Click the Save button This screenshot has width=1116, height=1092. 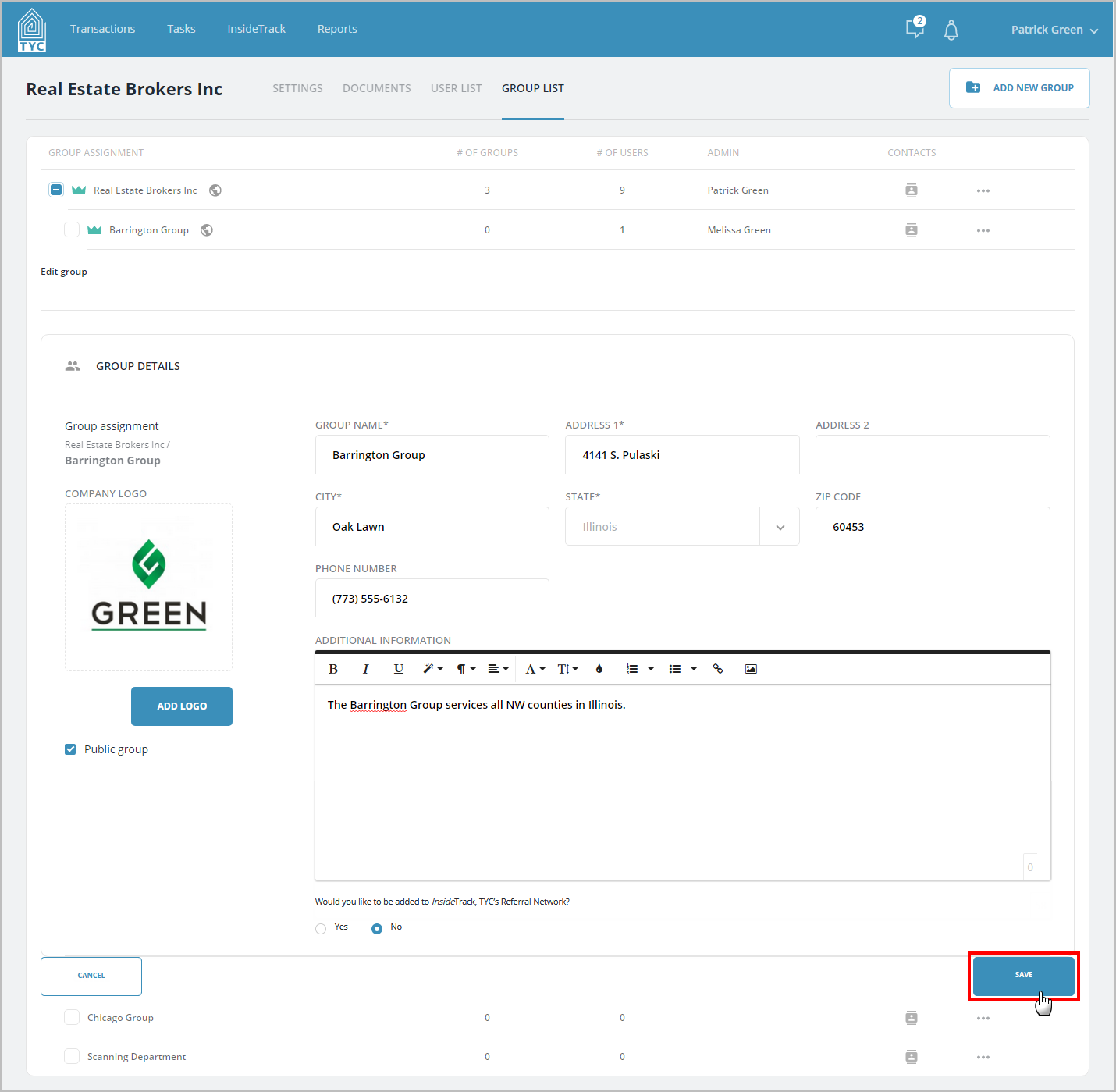tap(1024, 975)
